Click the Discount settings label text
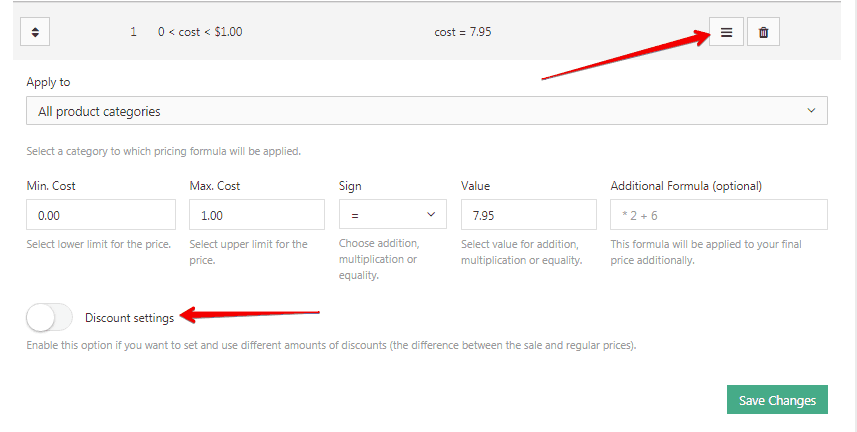 (130, 318)
